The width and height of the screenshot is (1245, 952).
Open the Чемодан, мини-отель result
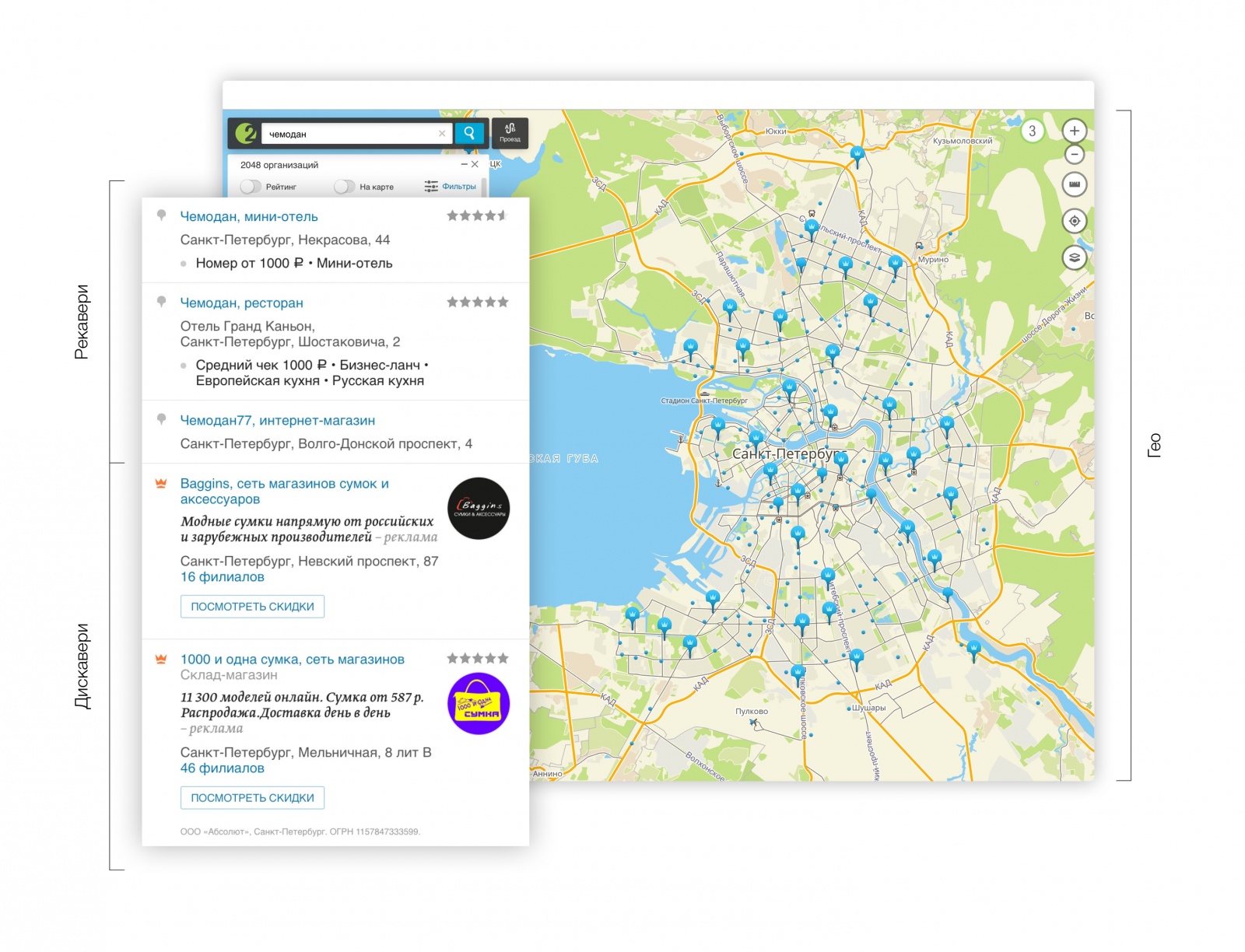[x=249, y=216]
